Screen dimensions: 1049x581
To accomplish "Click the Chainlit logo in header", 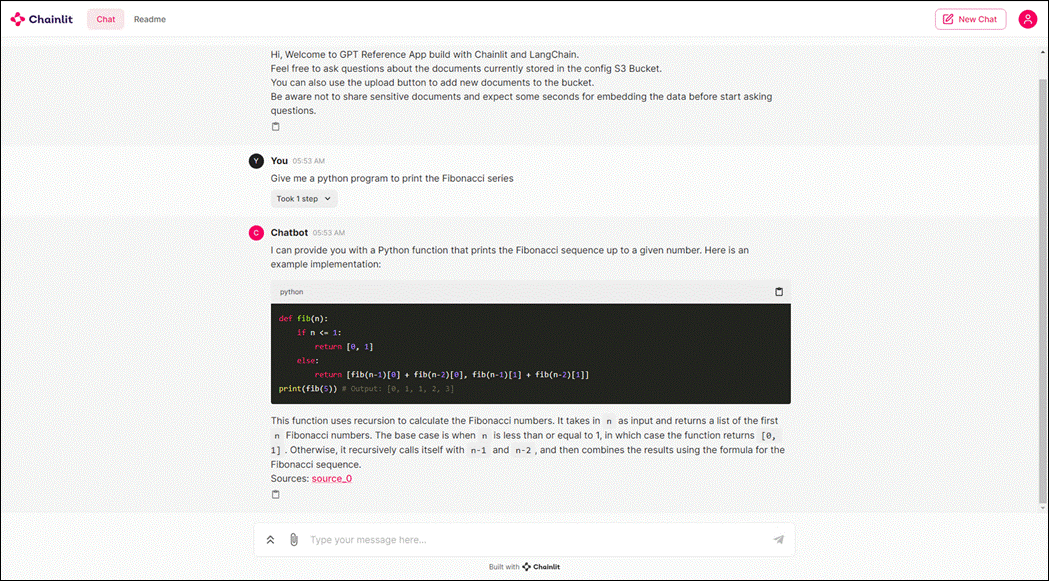I will pyautogui.click(x=41, y=19).
